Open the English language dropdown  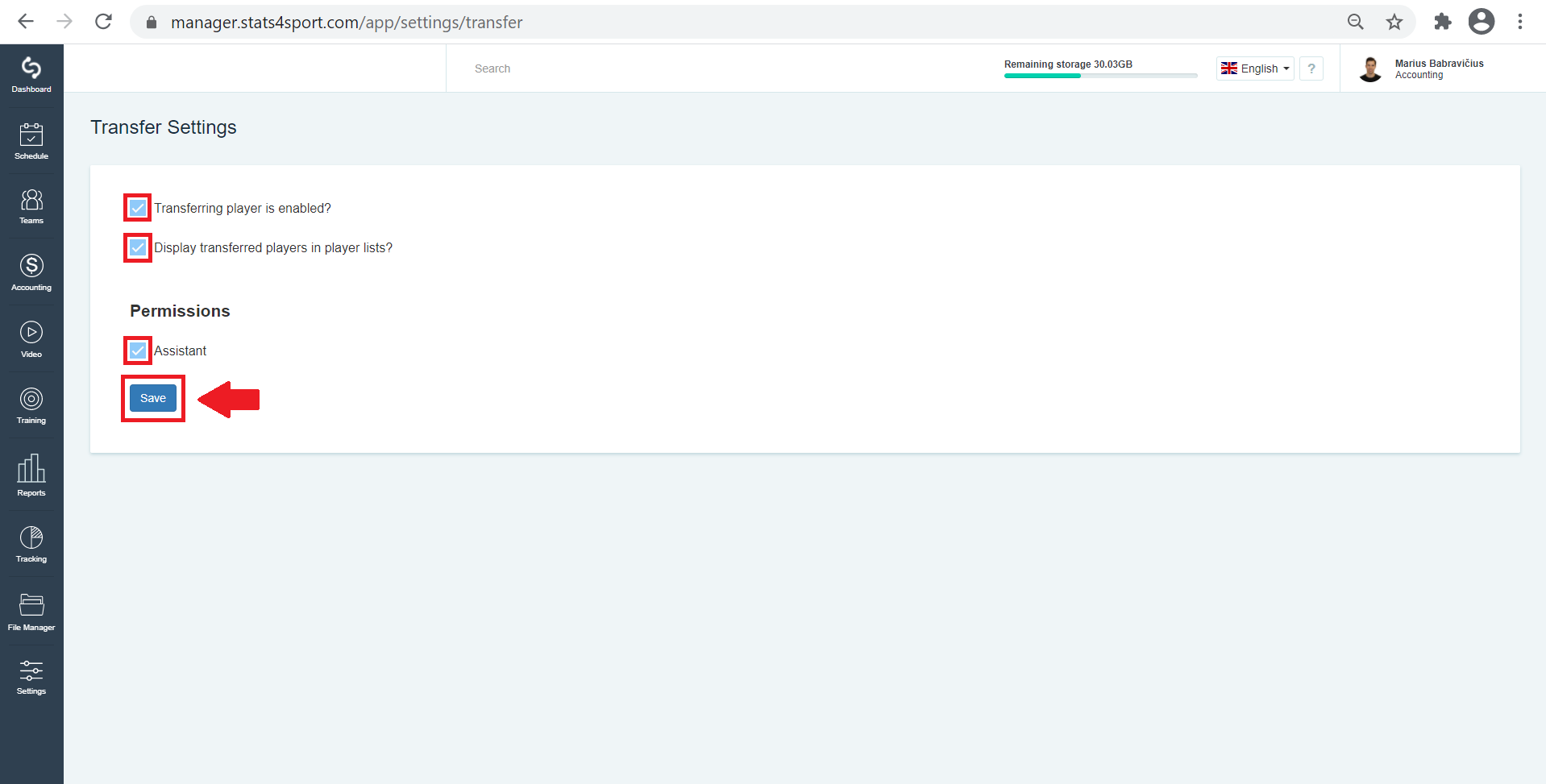pyautogui.click(x=1255, y=68)
